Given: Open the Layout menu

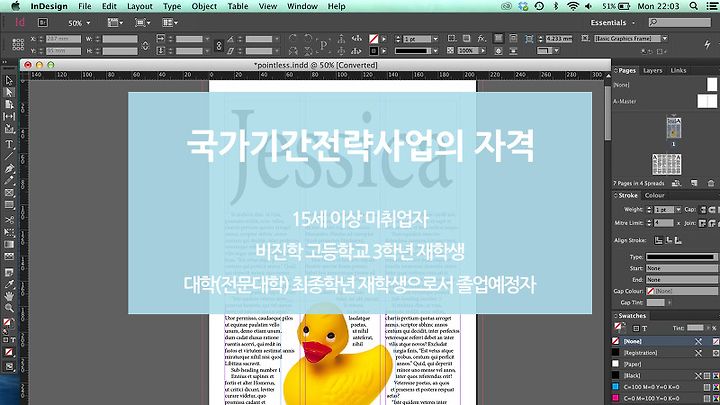Looking at the screenshot, I should point(140,6).
